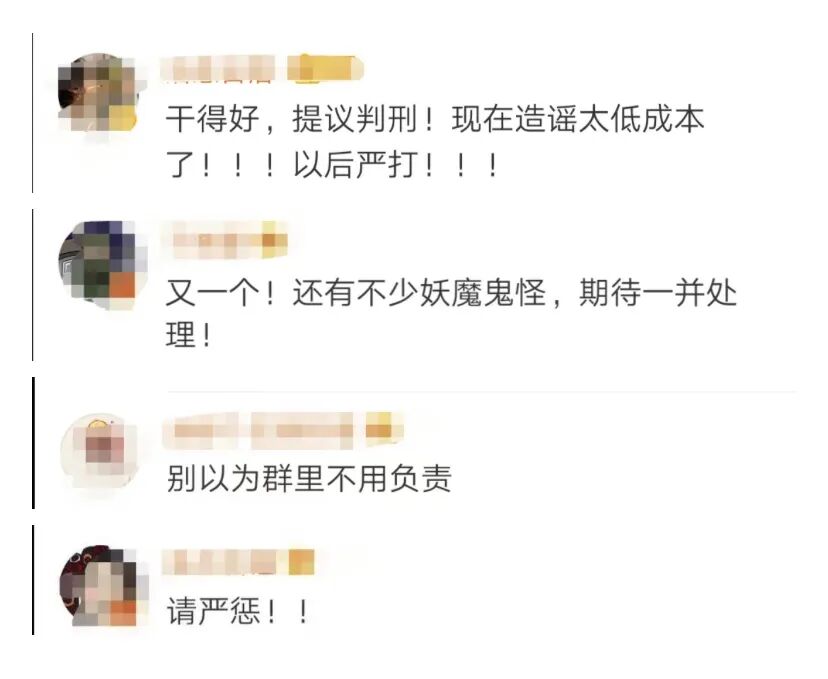Screen dimensions: 828x679
Task: Tap blurred username above 请严惩 comment
Action: click(223, 562)
